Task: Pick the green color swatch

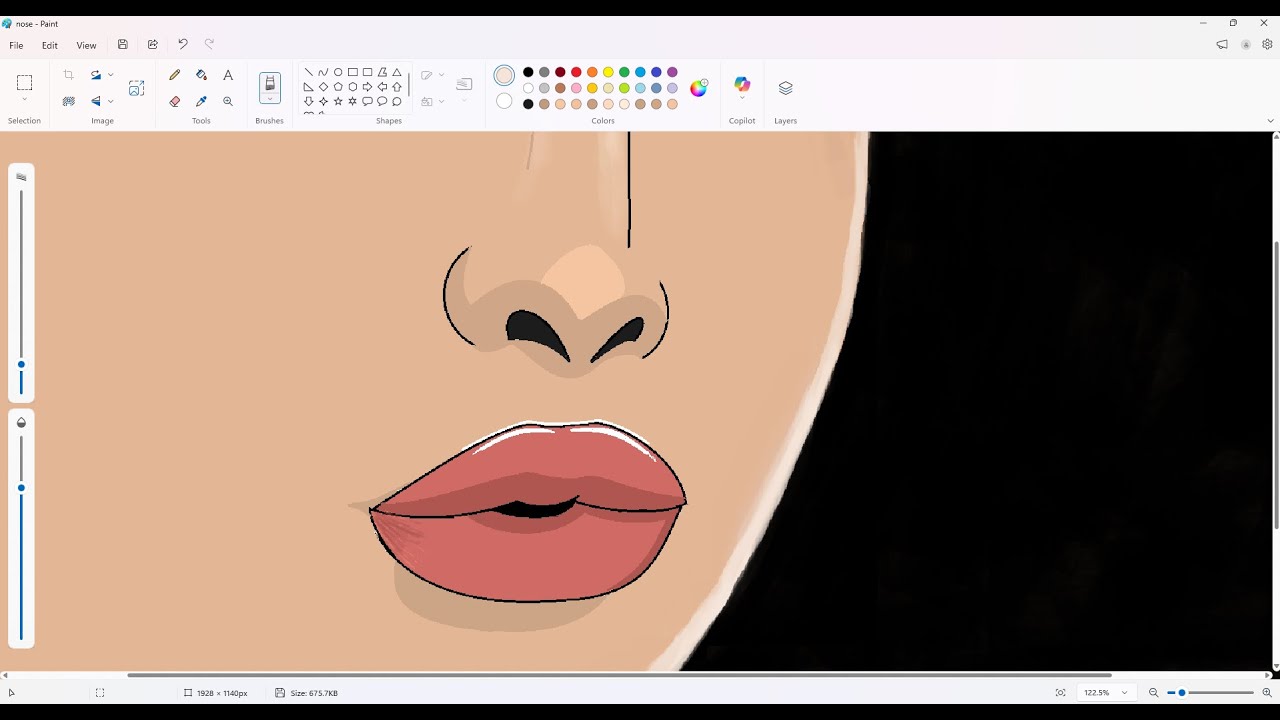Action: click(624, 72)
